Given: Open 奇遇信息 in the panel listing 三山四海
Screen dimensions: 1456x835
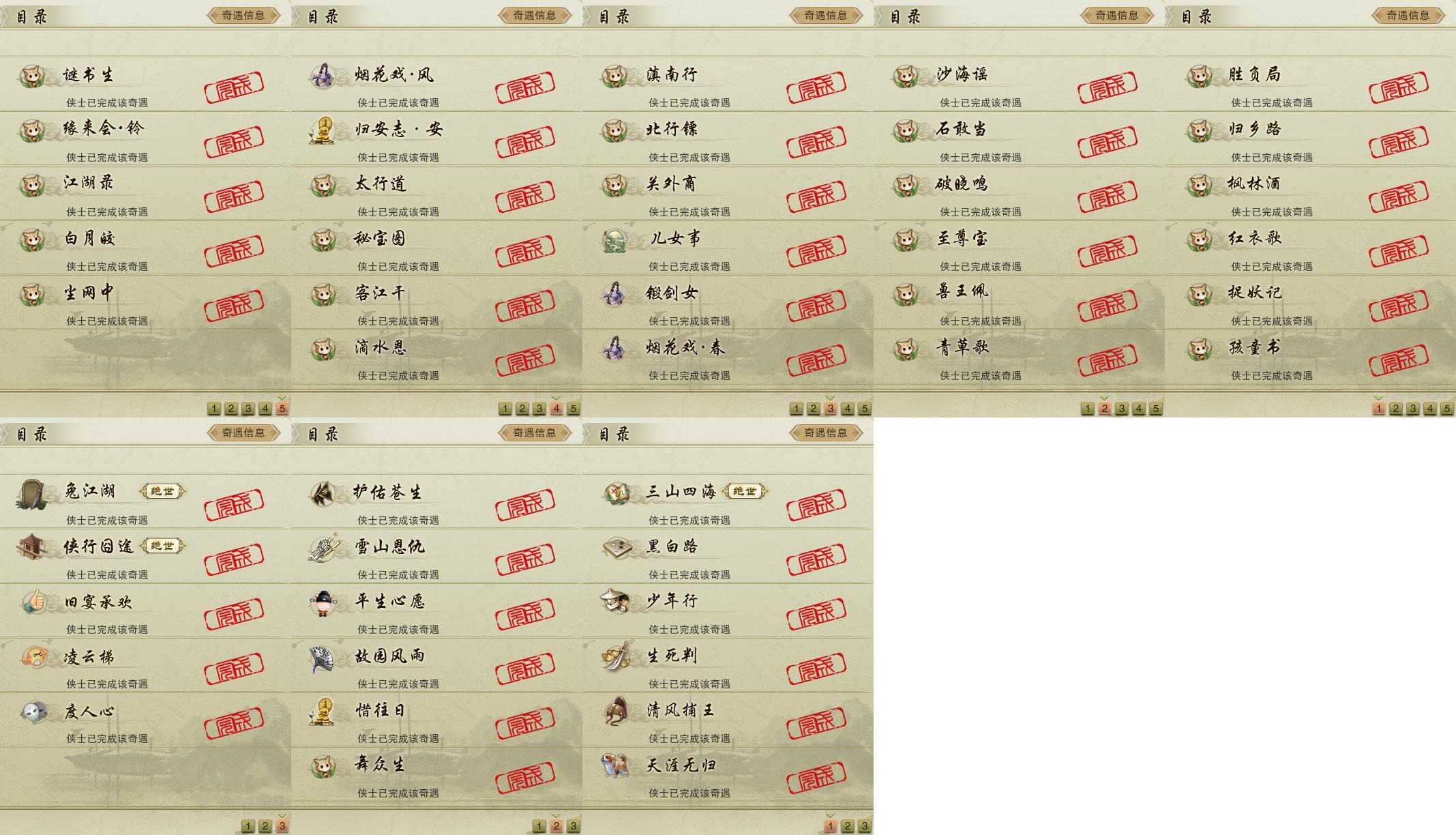Looking at the screenshot, I should coord(826,433).
